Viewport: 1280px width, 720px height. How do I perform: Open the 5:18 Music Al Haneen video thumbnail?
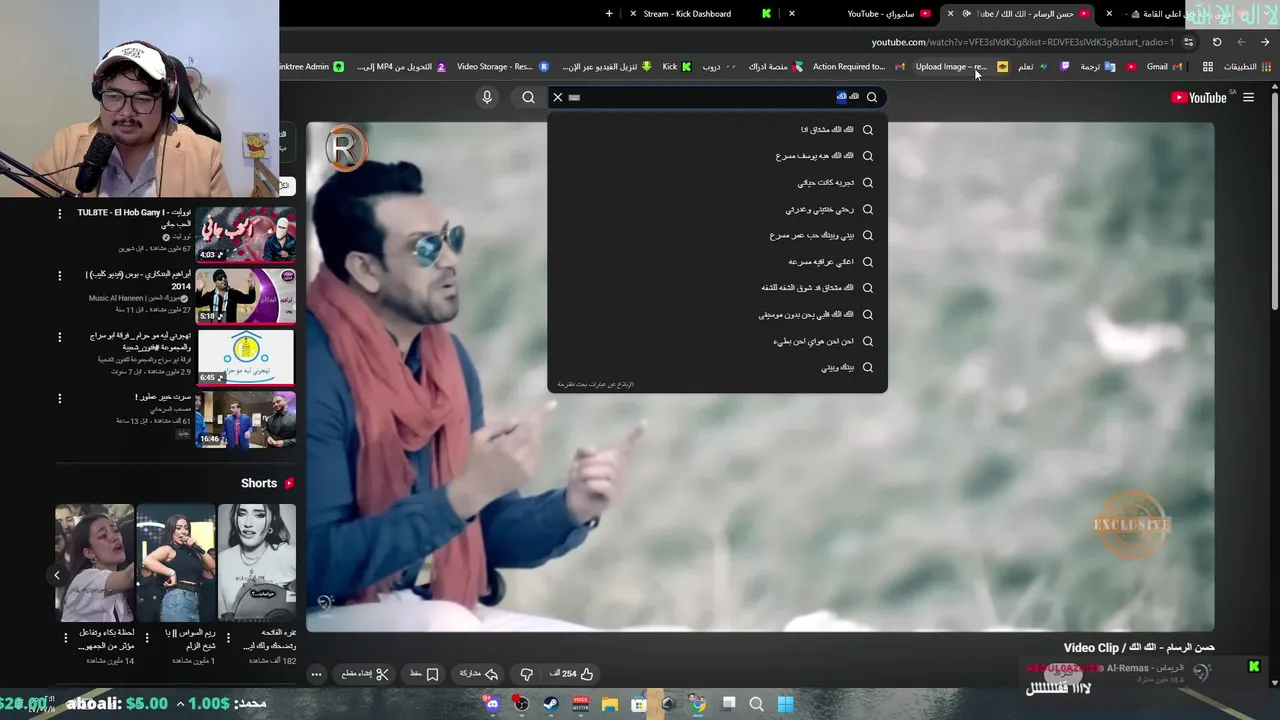pyautogui.click(x=246, y=296)
